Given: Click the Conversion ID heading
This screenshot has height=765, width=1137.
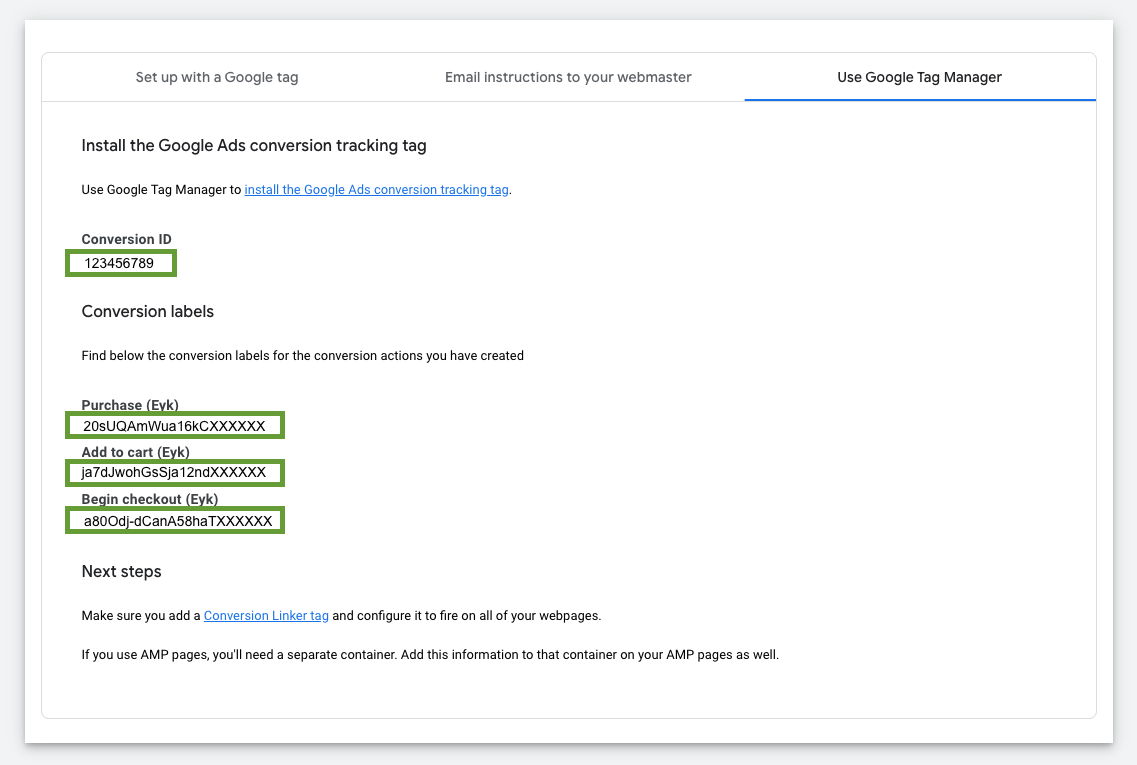Looking at the screenshot, I should (126, 239).
